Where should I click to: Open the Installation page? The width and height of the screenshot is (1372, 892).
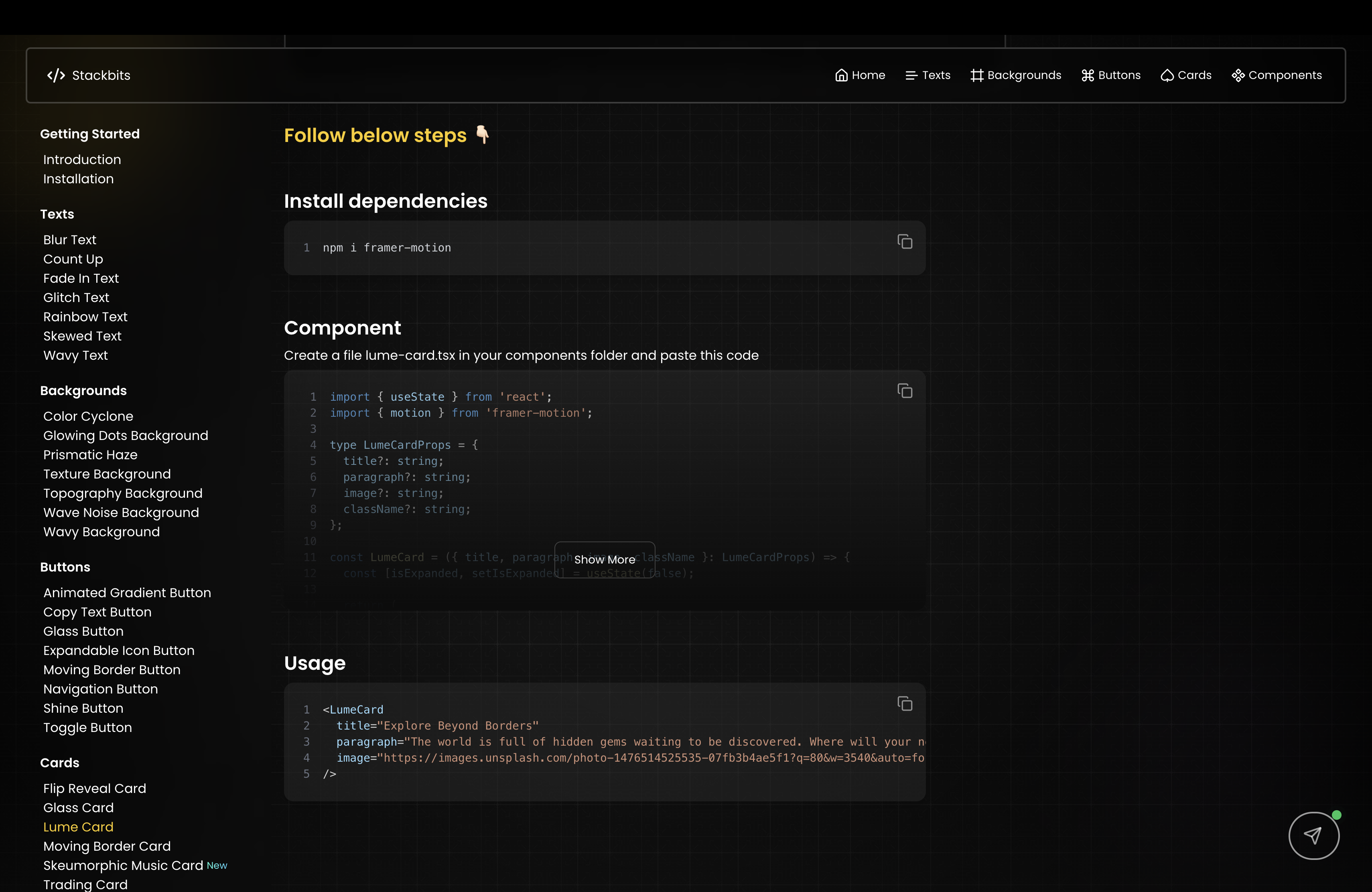click(x=78, y=178)
